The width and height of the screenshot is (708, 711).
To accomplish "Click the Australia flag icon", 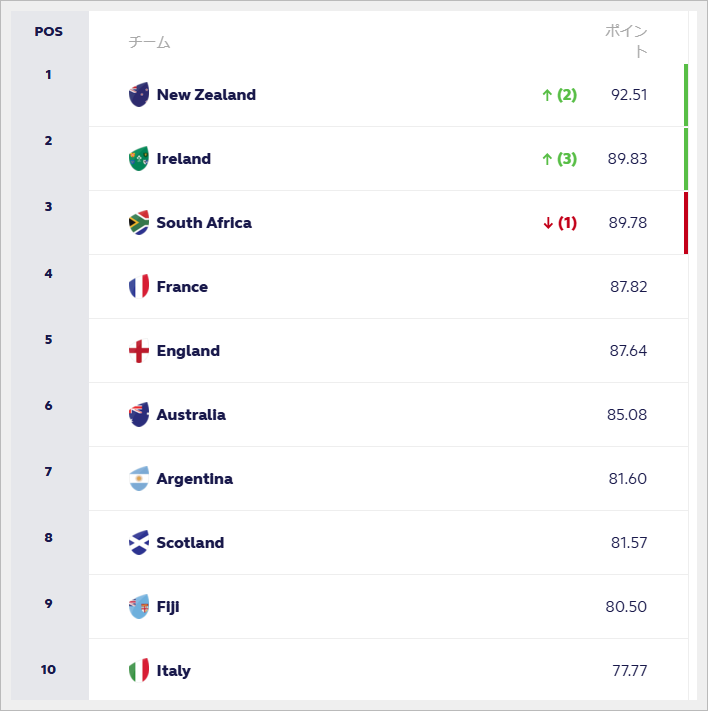I will click(139, 415).
